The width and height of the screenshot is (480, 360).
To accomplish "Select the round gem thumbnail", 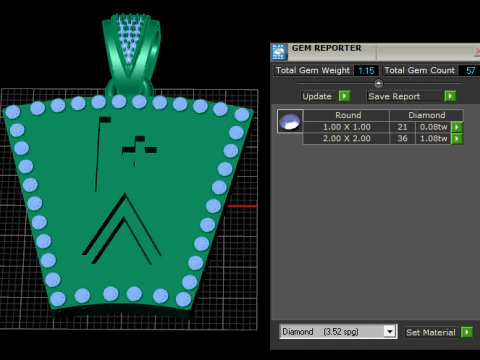I will tap(290, 121).
